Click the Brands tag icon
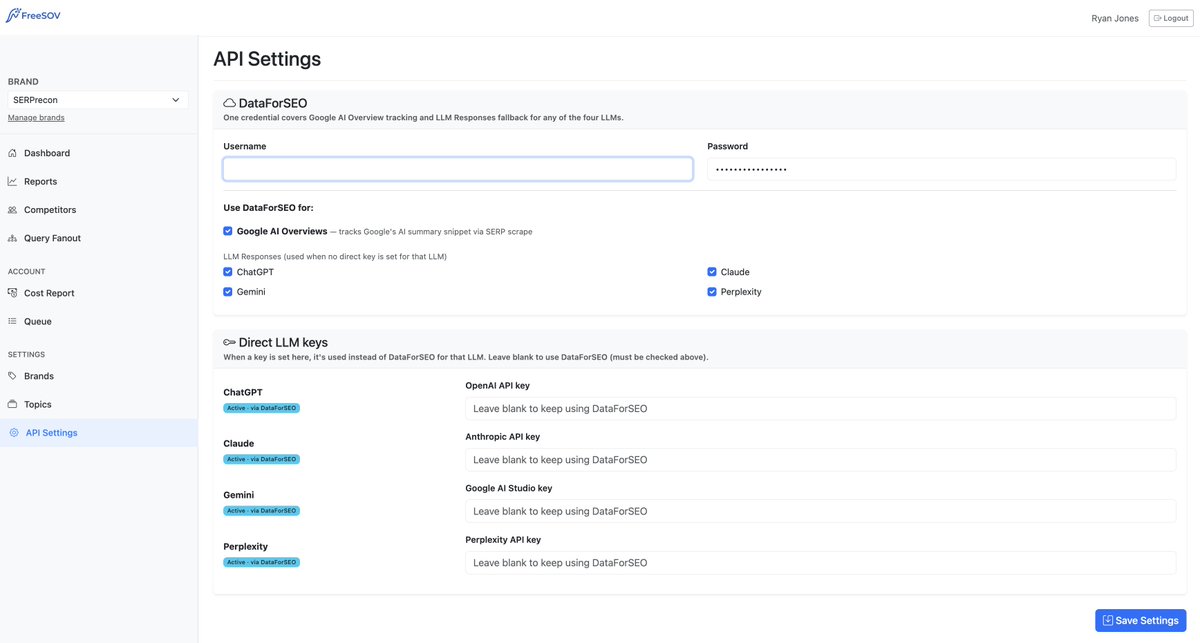Image resolution: width=1200 pixels, height=643 pixels. (x=13, y=376)
